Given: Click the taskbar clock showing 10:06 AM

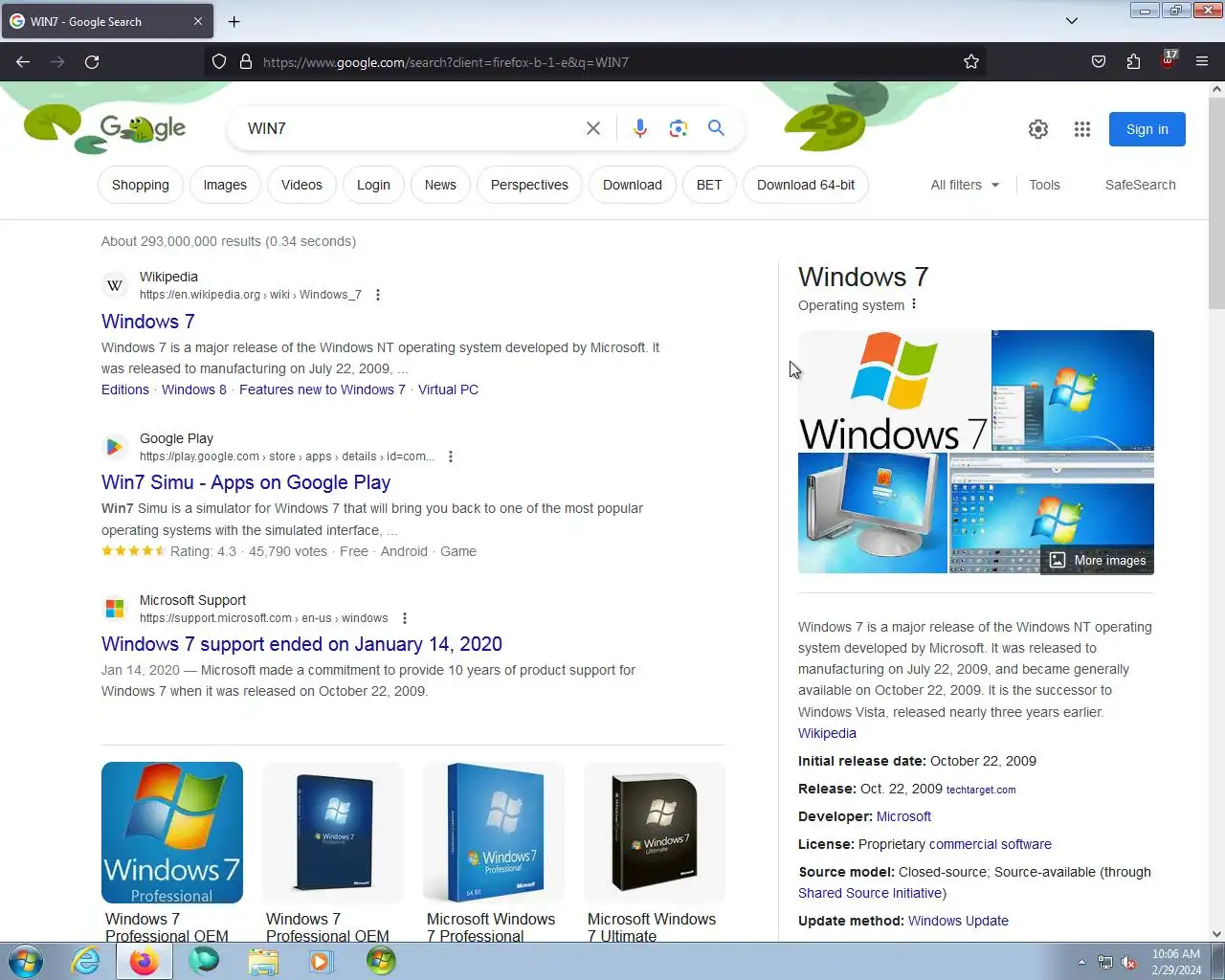Looking at the screenshot, I should coord(1176,962).
